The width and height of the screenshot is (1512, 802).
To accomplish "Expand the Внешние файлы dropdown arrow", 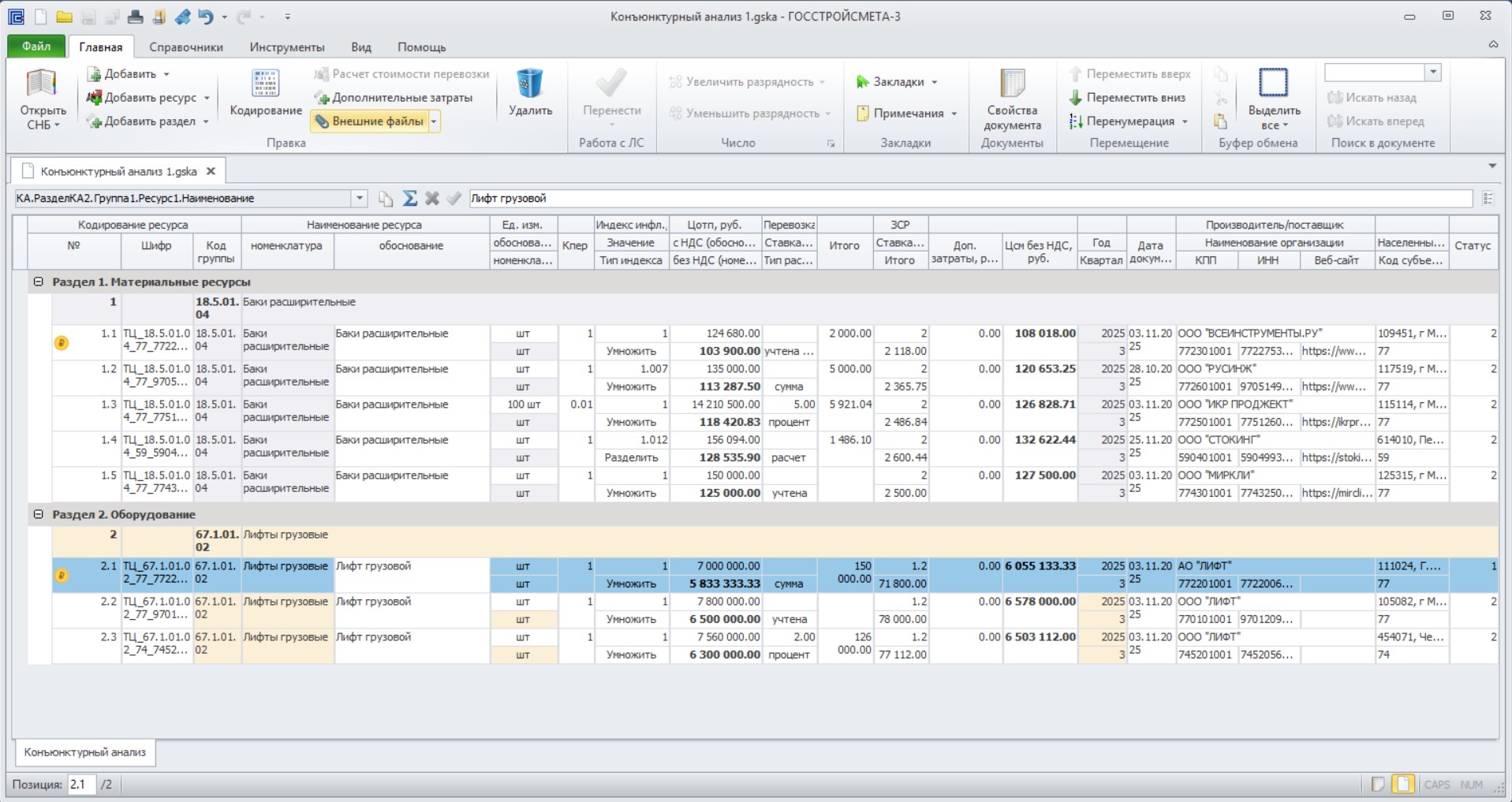I will (x=434, y=121).
